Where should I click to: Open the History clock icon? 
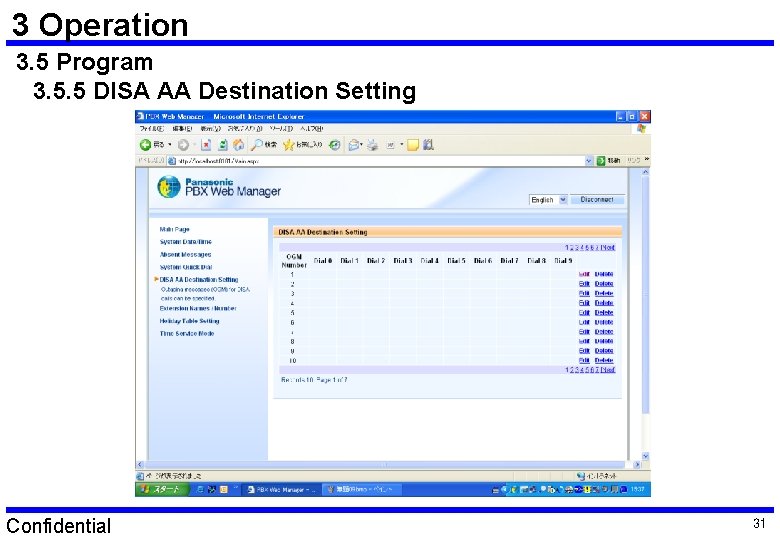click(335, 145)
